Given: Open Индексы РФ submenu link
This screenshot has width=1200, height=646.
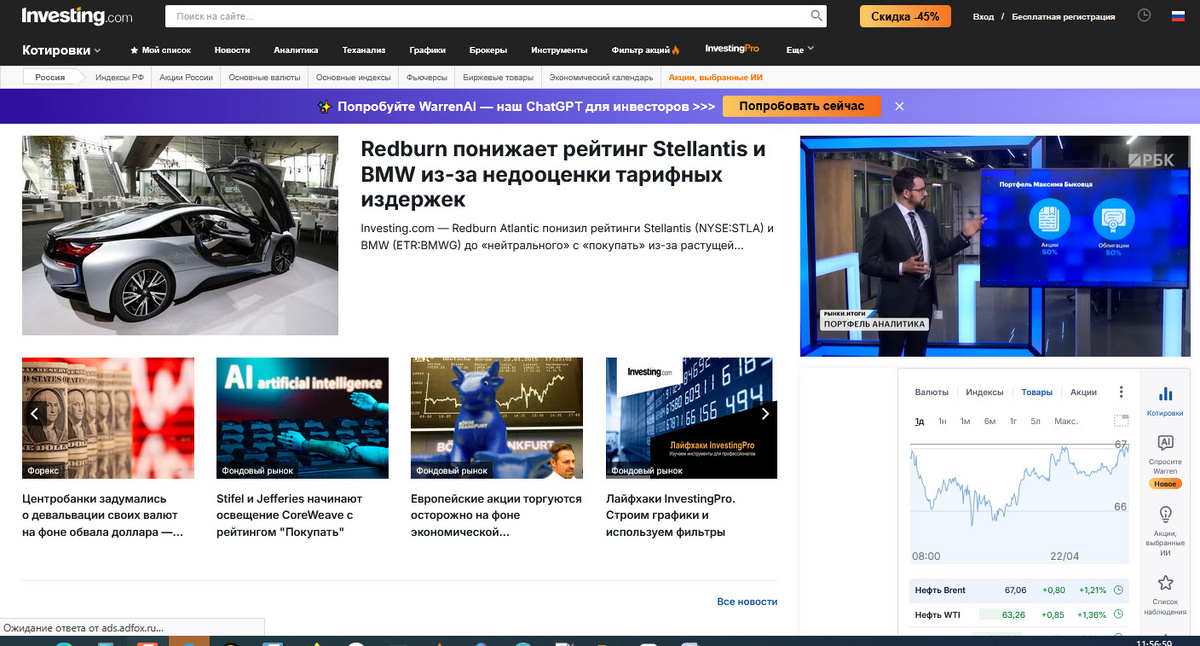Looking at the screenshot, I should (x=119, y=77).
